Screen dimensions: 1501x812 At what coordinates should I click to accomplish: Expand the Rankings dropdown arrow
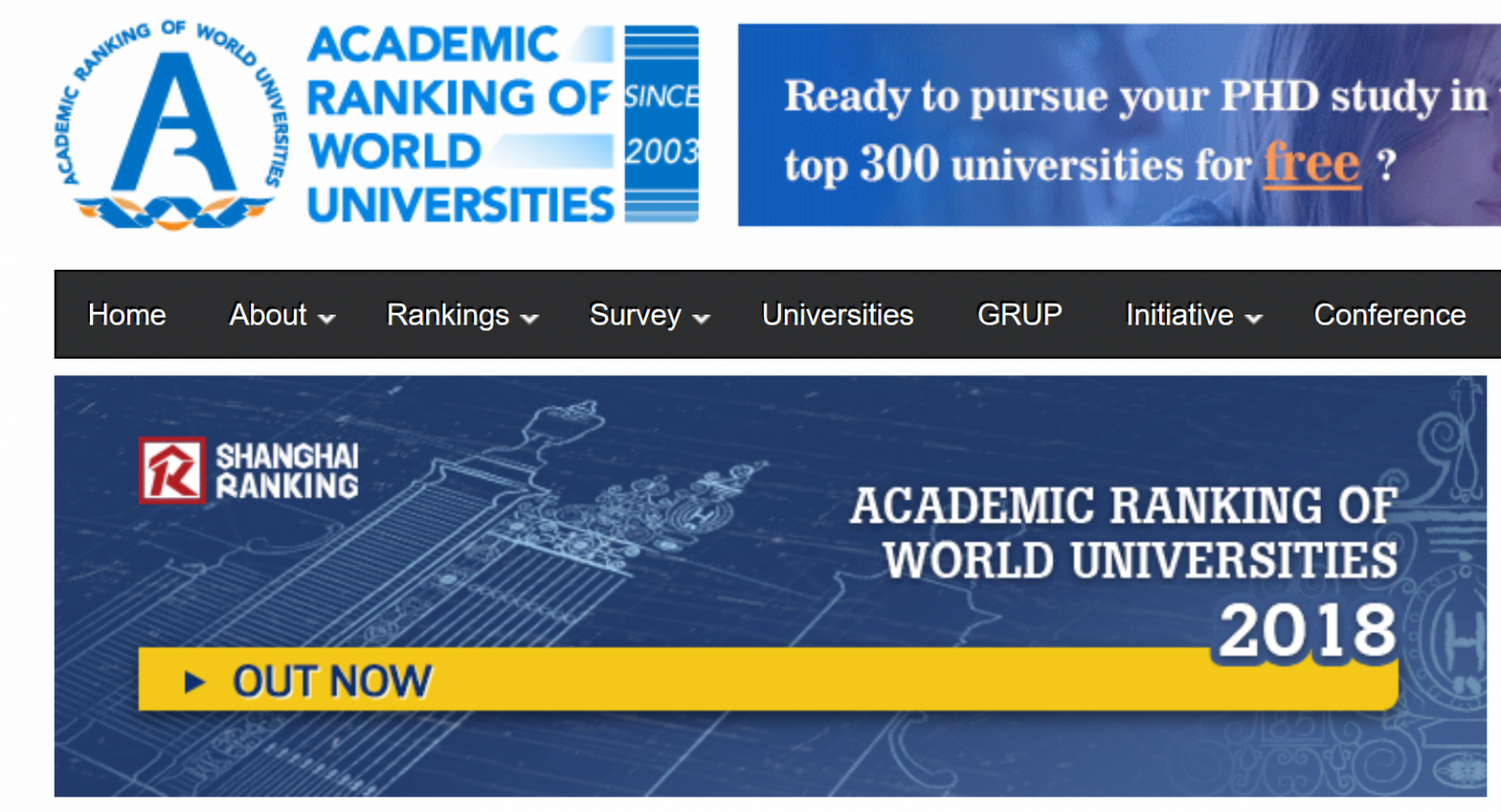point(530,318)
